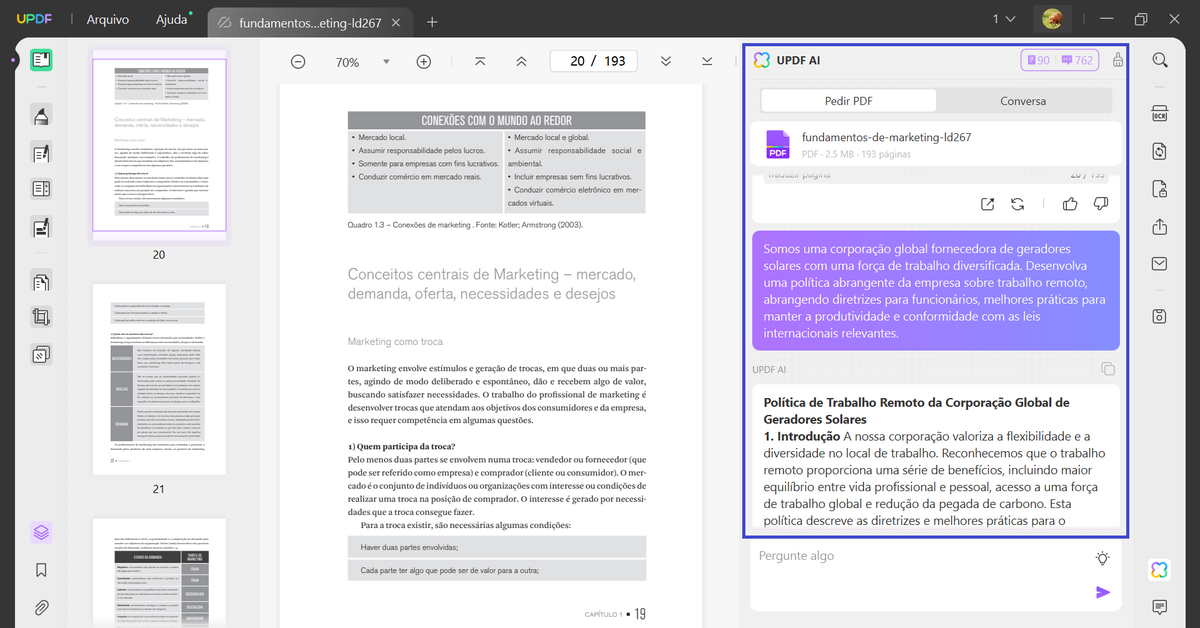Open the prompt suggestions lightbulb

pos(1103,558)
